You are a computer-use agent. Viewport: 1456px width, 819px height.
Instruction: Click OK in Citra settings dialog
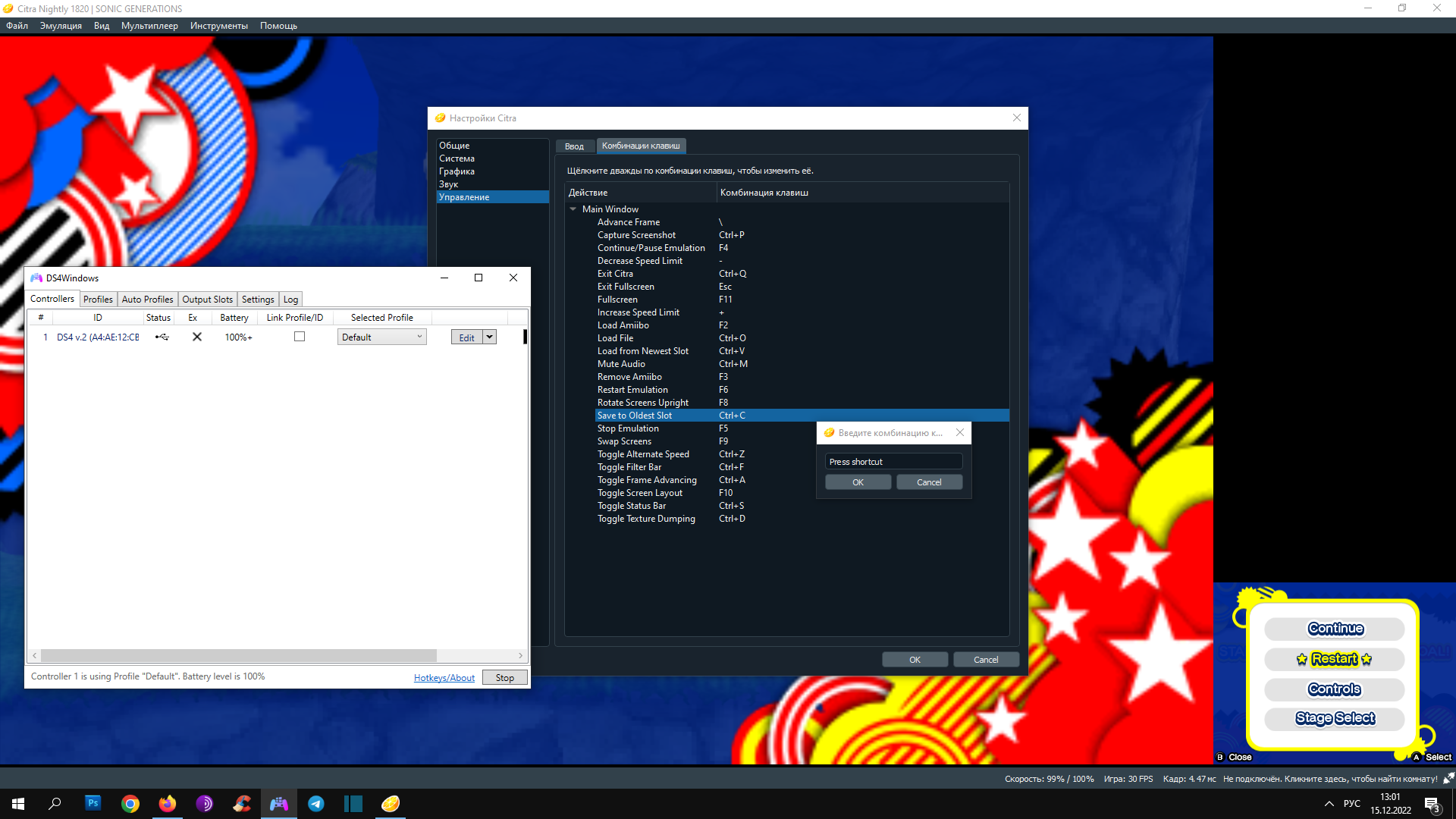pyautogui.click(x=915, y=660)
